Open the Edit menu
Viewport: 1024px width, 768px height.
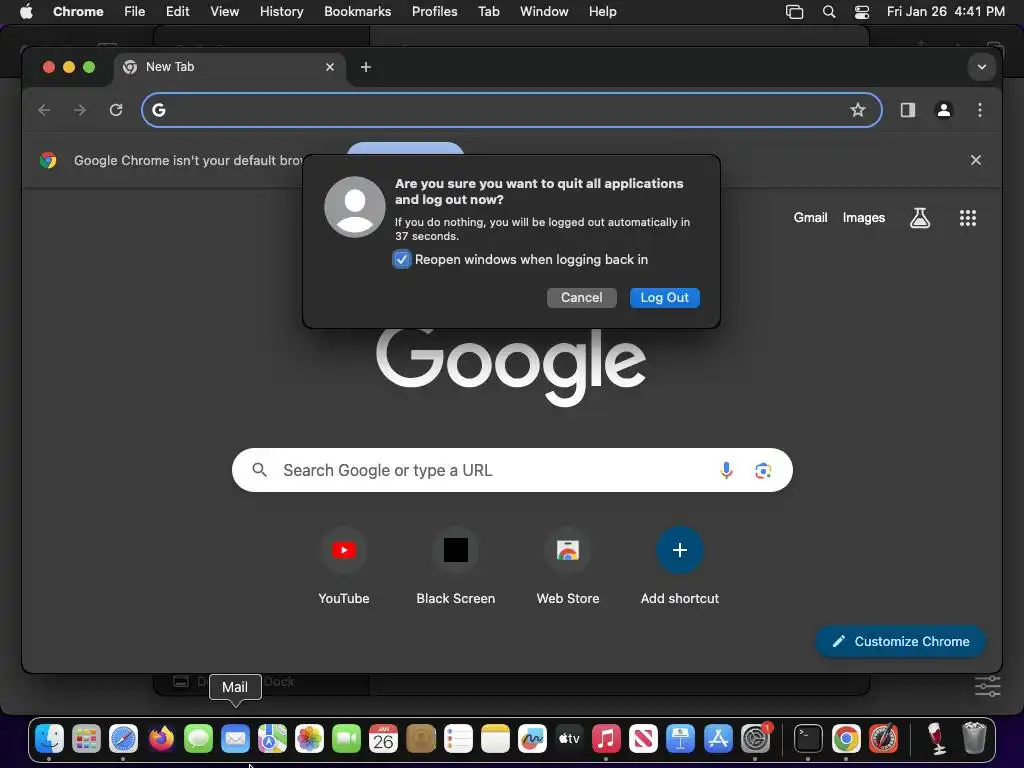click(x=177, y=12)
